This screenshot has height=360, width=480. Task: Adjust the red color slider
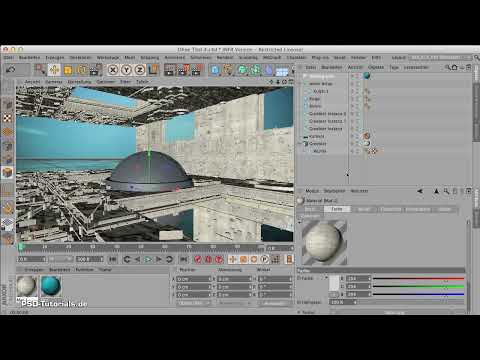click(x=418, y=278)
